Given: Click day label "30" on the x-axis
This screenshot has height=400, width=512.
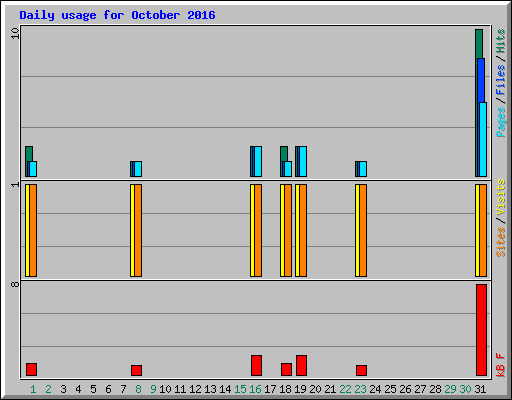Looking at the screenshot, I should pyautogui.click(x=465, y=389).
